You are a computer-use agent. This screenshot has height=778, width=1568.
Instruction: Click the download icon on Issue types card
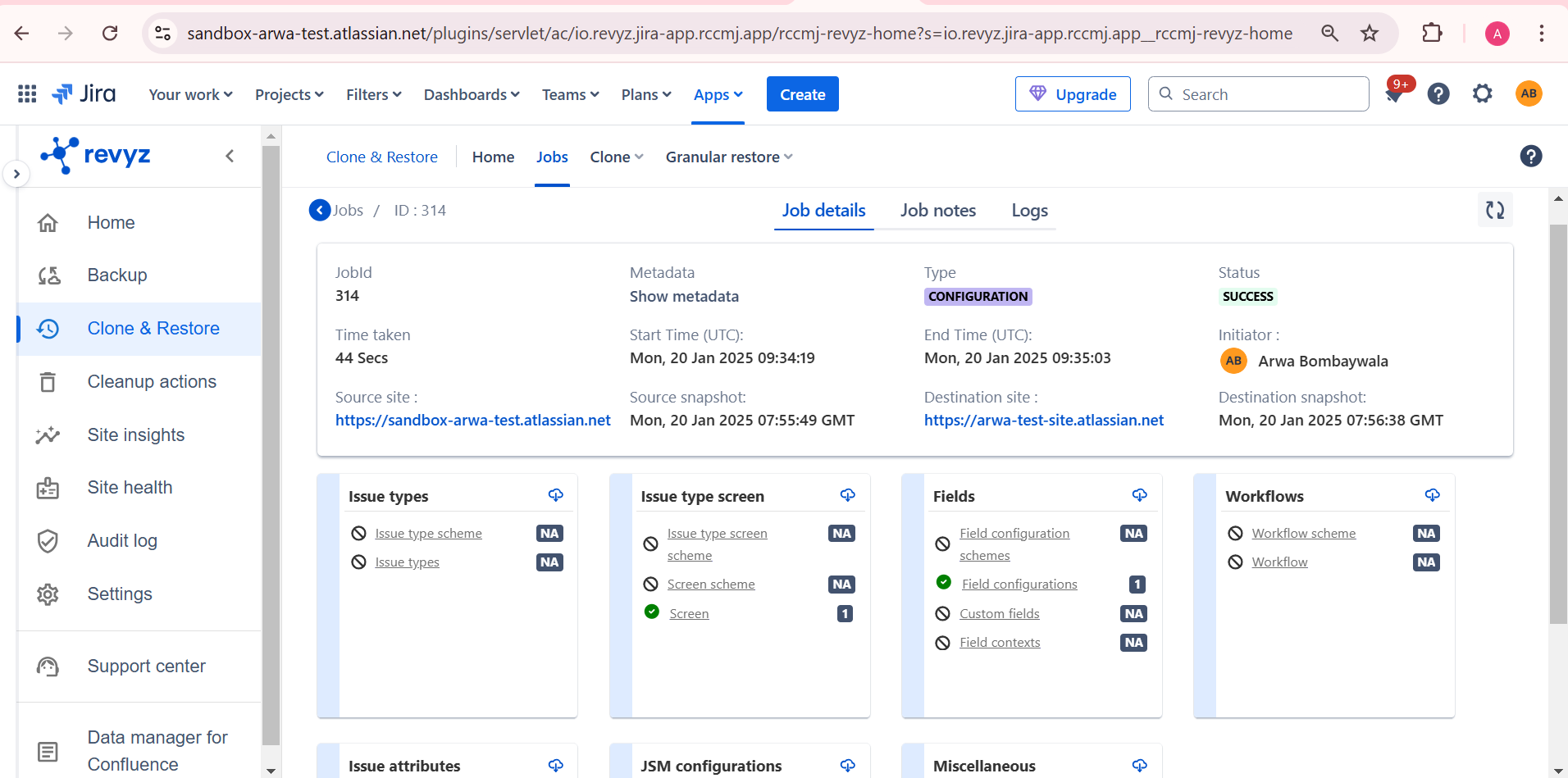[555, 495]
